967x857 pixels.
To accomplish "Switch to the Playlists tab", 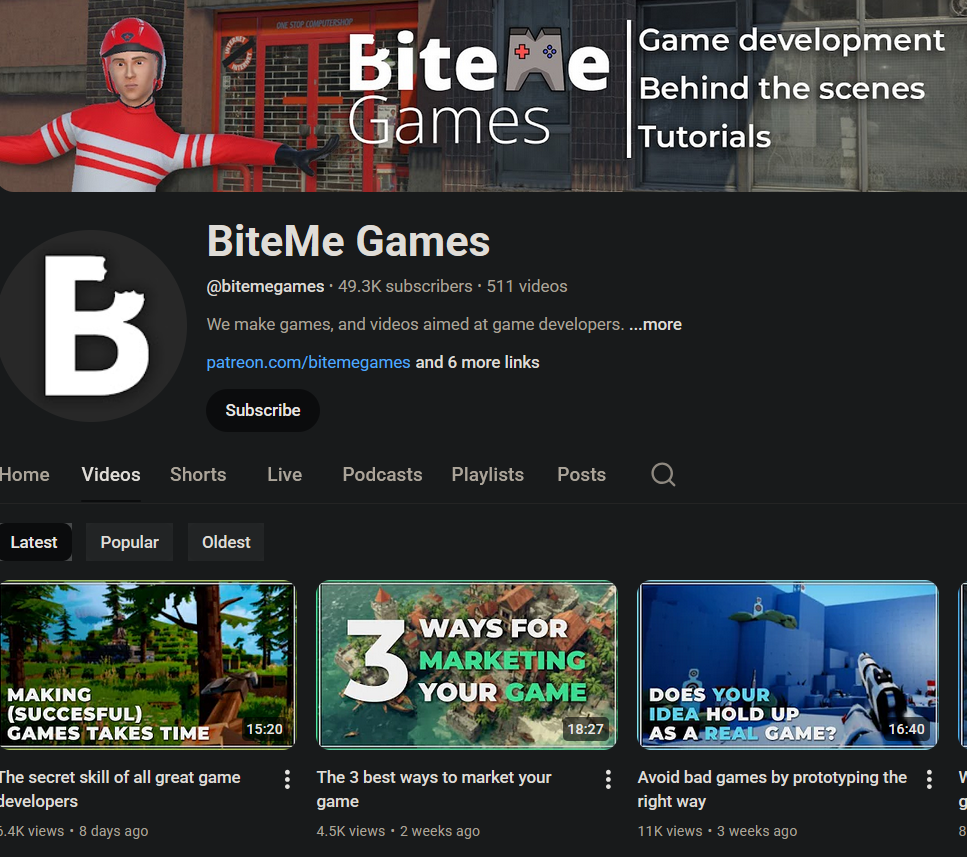I will [487, 474].
